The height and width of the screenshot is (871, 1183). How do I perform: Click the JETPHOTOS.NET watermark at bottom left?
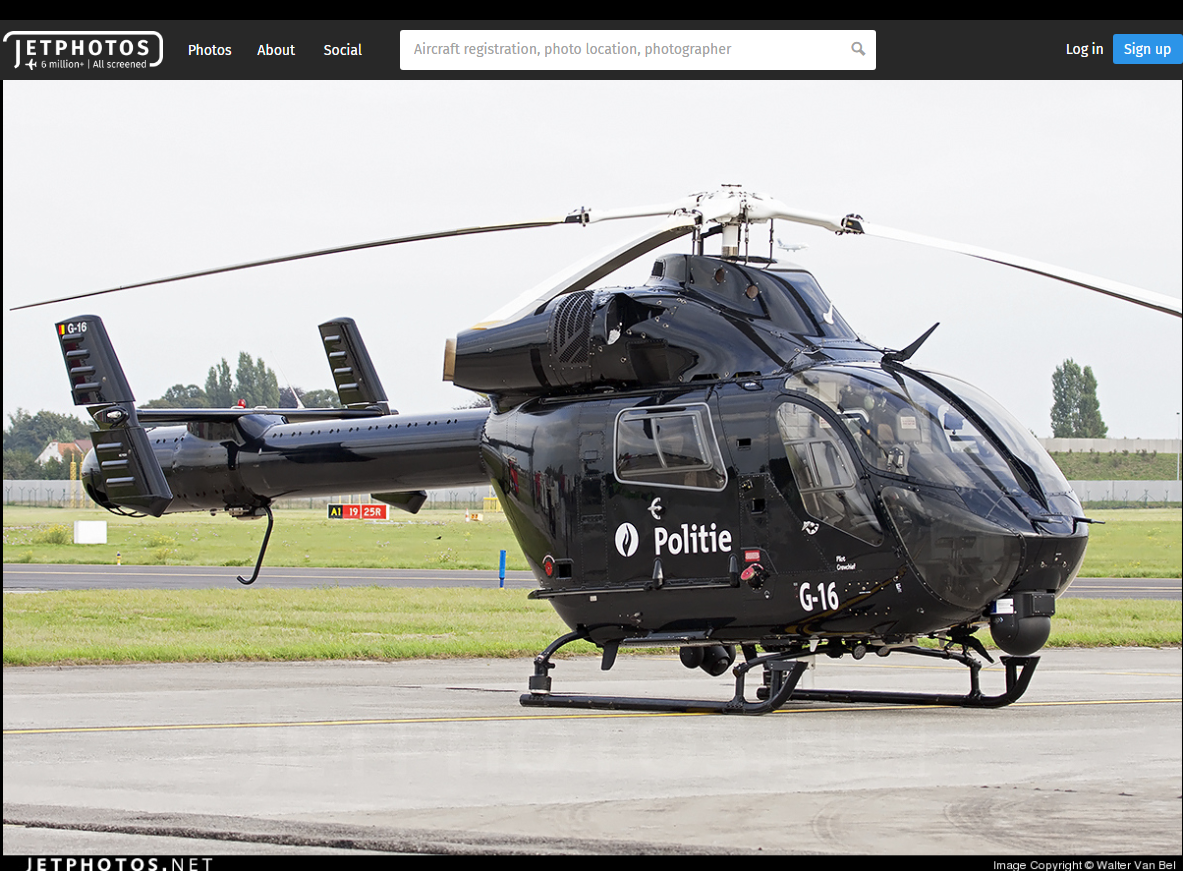click(x=119, y=863)
